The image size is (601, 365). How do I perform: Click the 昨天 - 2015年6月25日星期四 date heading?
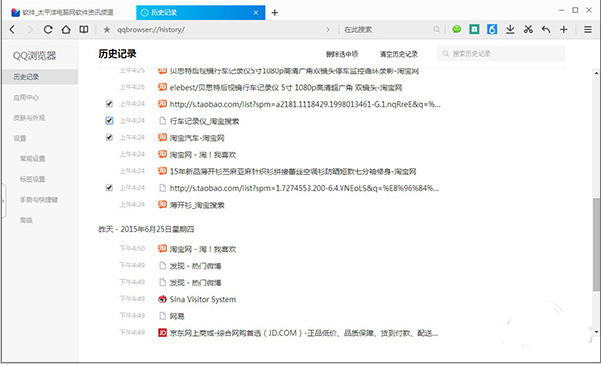point(146,229)
